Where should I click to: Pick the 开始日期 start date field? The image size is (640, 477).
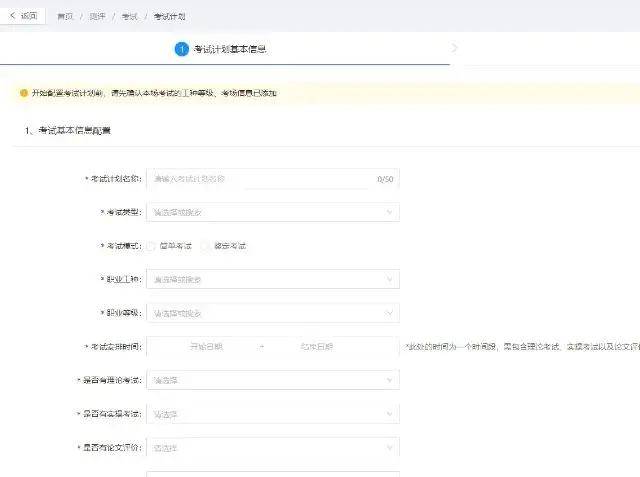tap(206, 346)
